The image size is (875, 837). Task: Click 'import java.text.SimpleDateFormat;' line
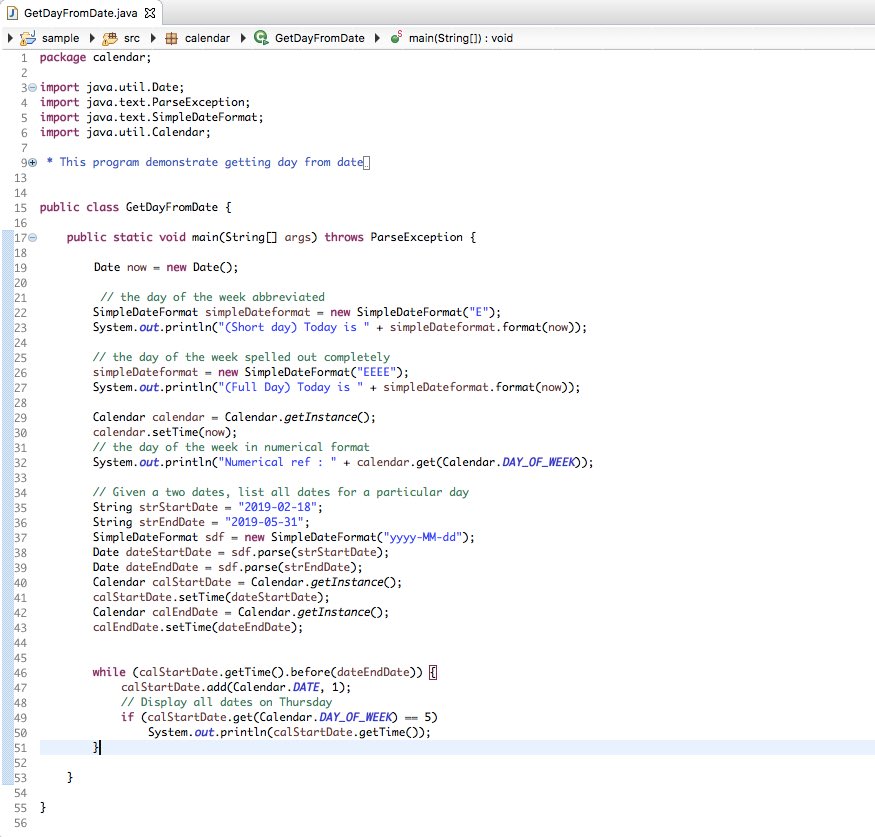(x=151, y=117)
